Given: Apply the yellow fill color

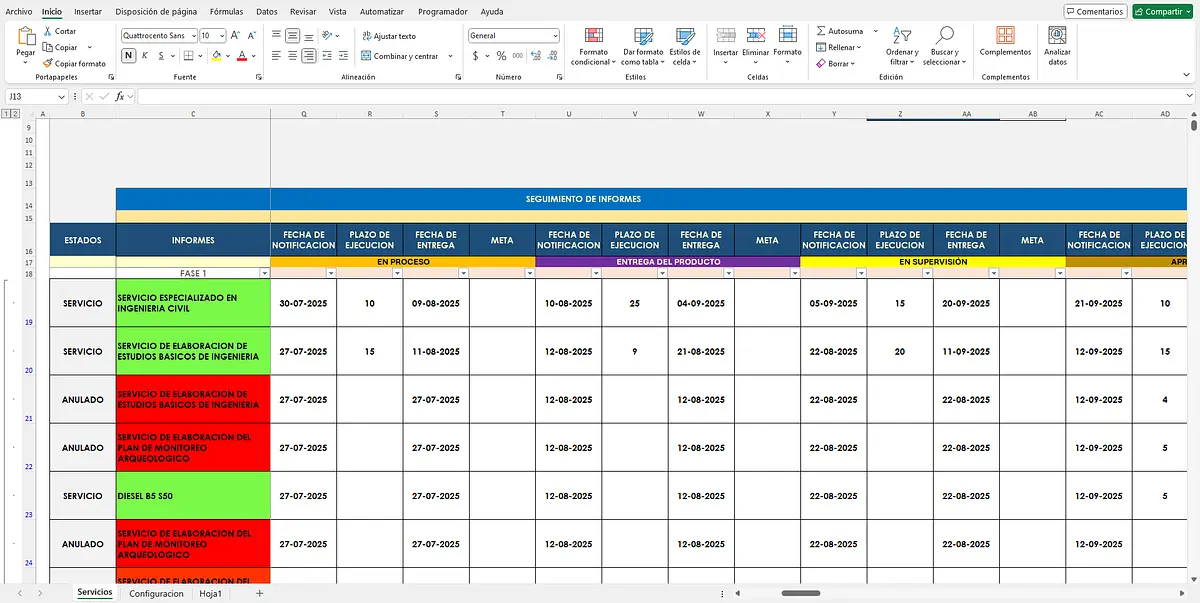Looking at the screenshot, I should [x=217, y=56].
